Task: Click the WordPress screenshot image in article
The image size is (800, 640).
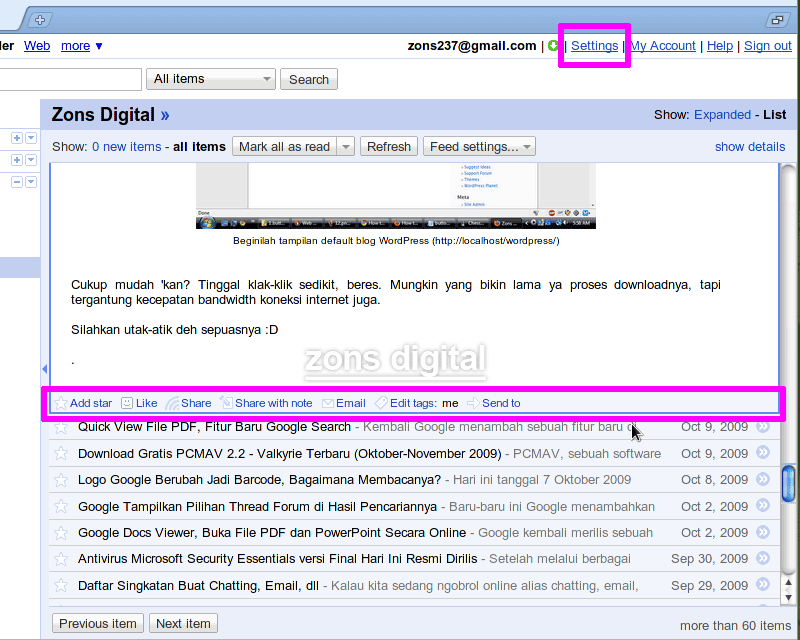Action: pos(395,196)
